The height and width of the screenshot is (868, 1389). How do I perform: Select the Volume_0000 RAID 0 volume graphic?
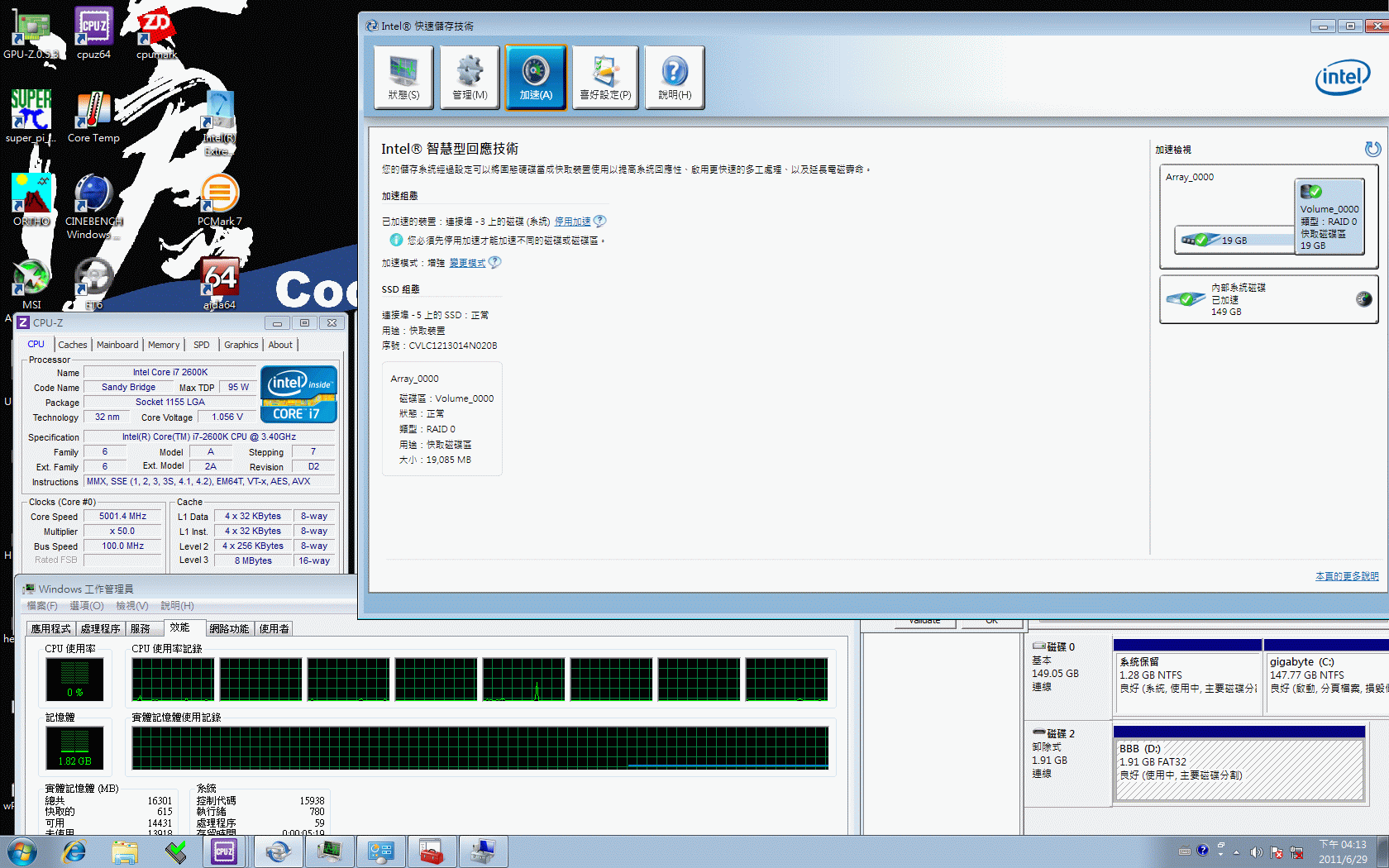(1329, 217)
